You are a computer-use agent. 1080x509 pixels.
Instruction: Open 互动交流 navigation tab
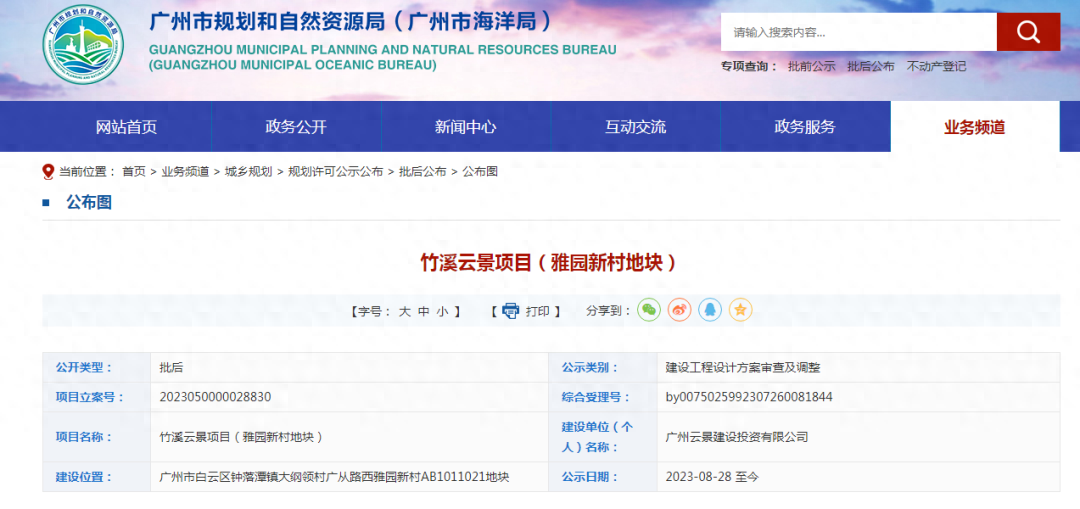(x=635, y=127)
